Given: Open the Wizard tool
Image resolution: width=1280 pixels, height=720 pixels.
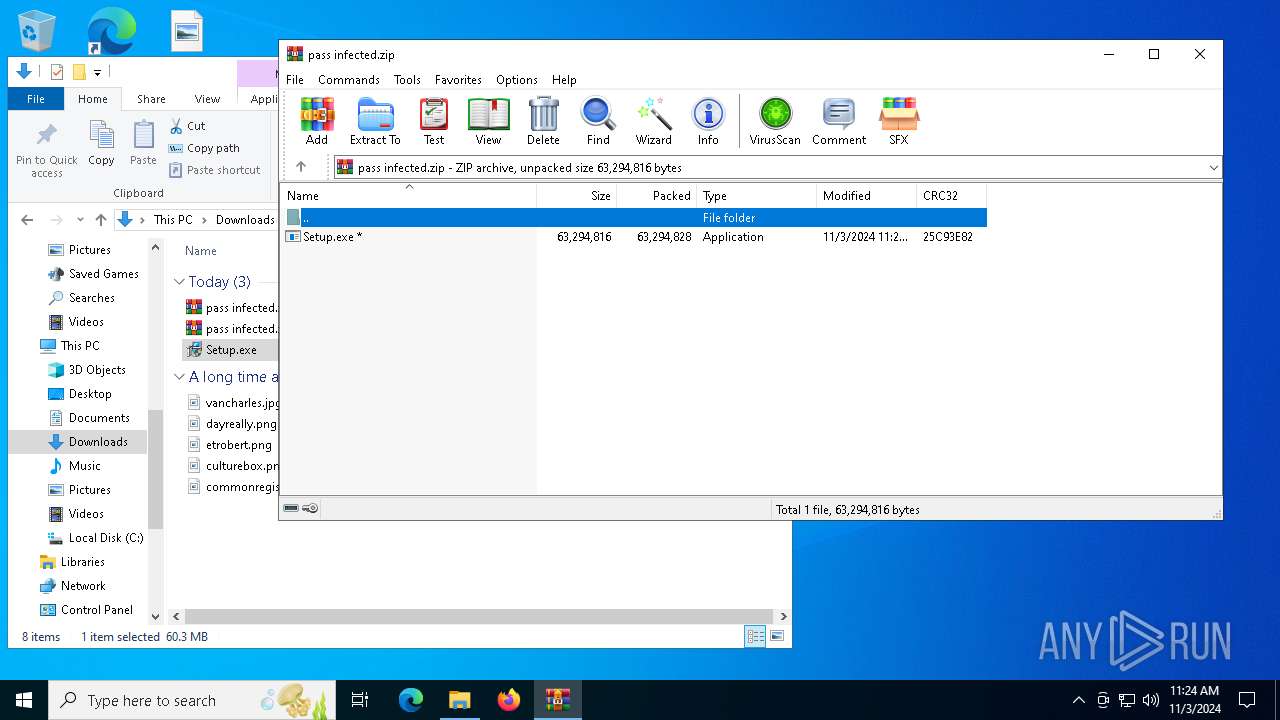Looking at the screenshot, I should pyautogui.click(x=654, y=122).
